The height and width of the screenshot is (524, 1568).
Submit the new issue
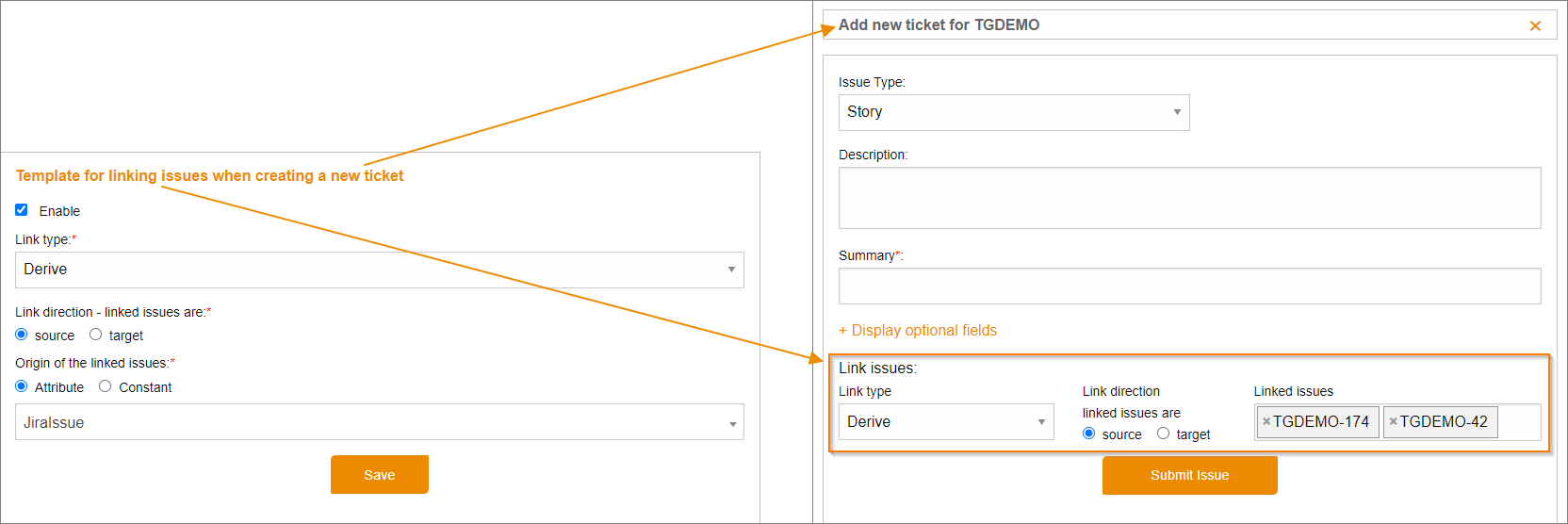coord(1190,476)
